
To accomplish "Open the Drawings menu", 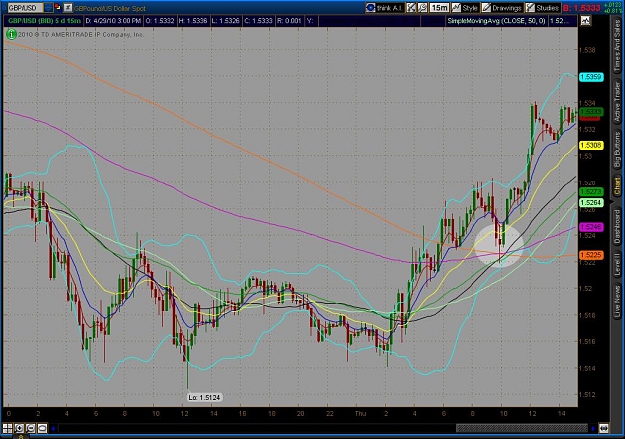I will [502, 8].
